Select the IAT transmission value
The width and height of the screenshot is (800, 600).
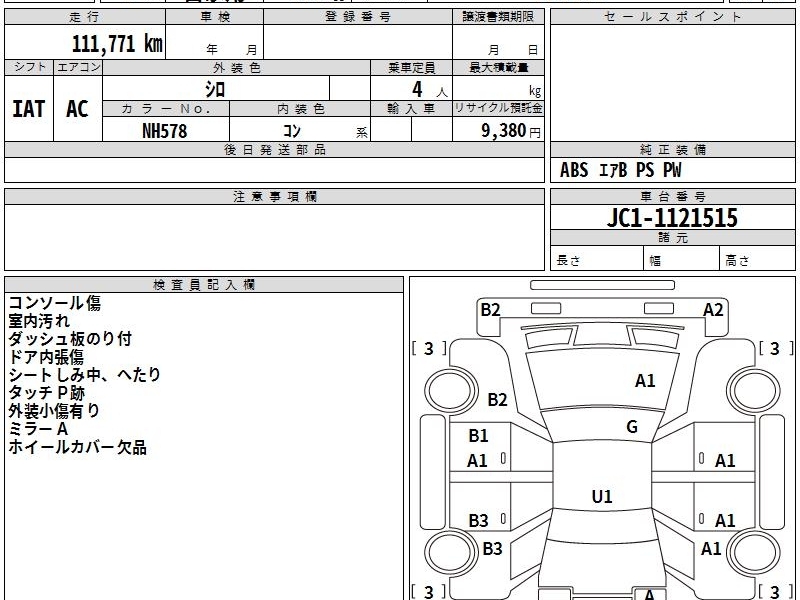(29, 109)
